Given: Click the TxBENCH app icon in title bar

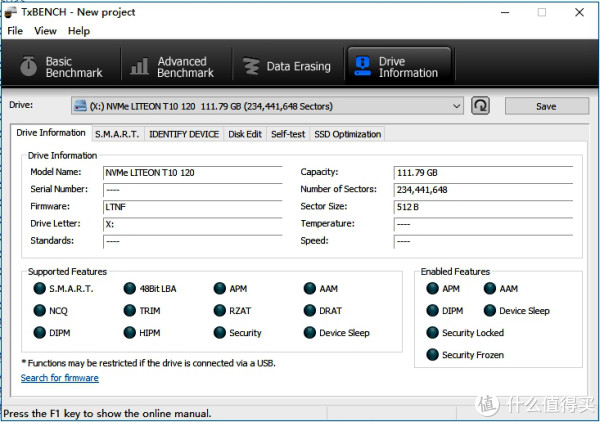Looking at the screenshot, I should pos(10,12).
